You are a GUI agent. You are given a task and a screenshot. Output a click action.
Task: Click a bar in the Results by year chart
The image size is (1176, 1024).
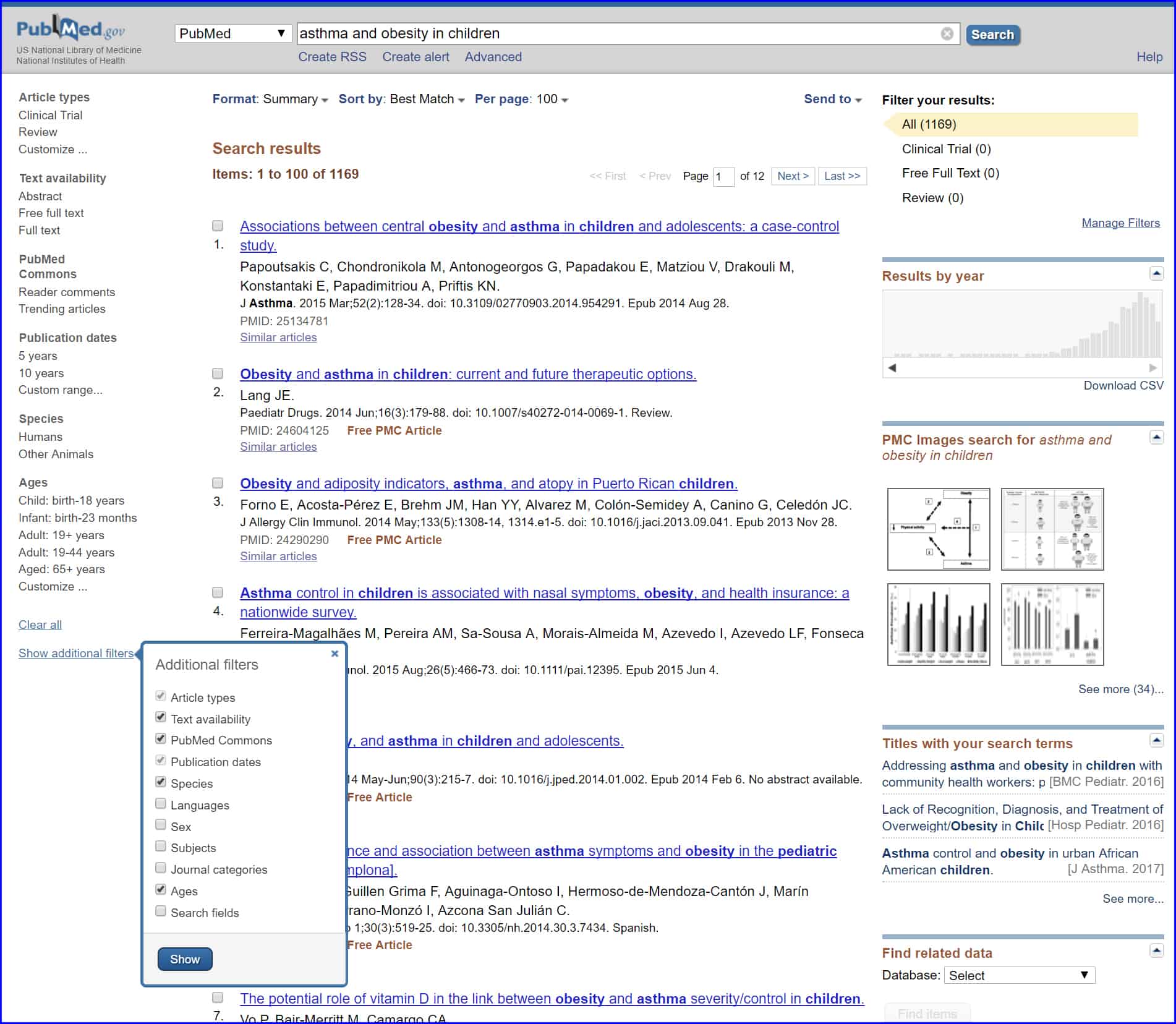point(1139,325)
